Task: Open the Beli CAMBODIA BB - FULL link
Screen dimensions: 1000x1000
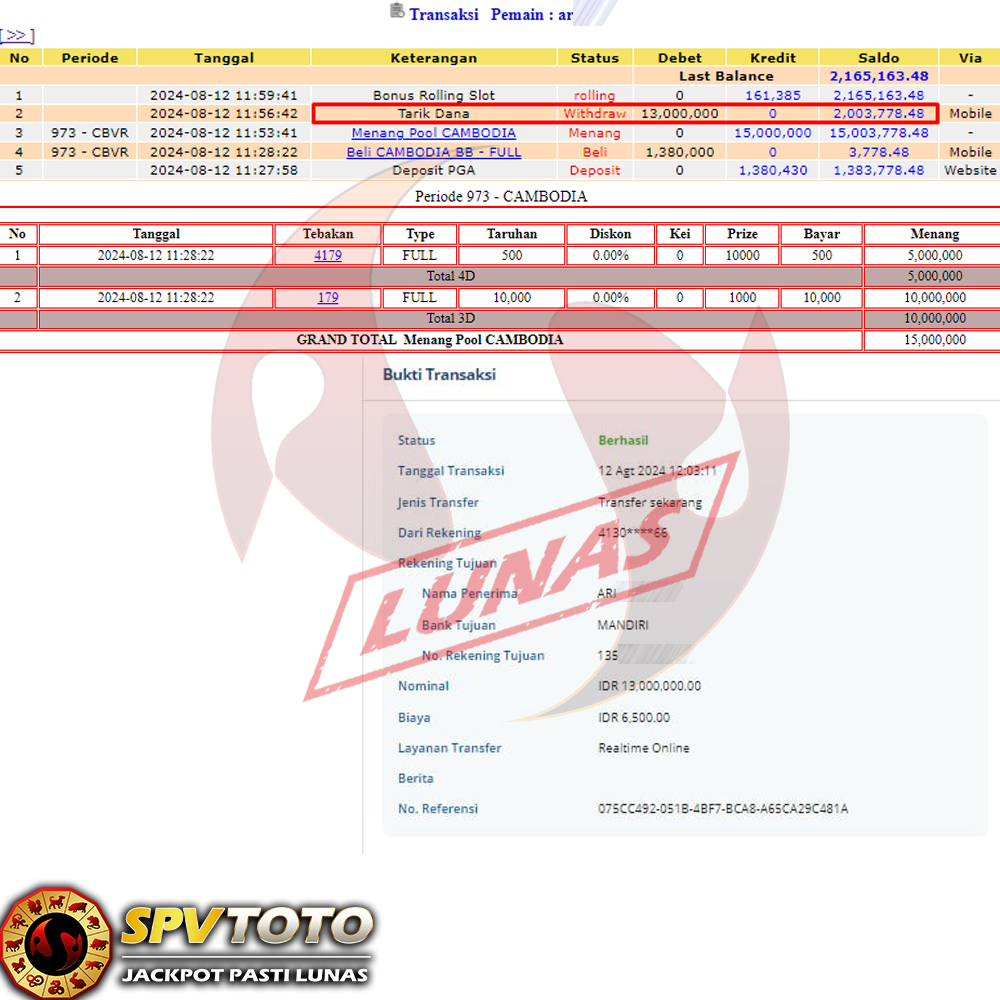Action: point(434,152)
